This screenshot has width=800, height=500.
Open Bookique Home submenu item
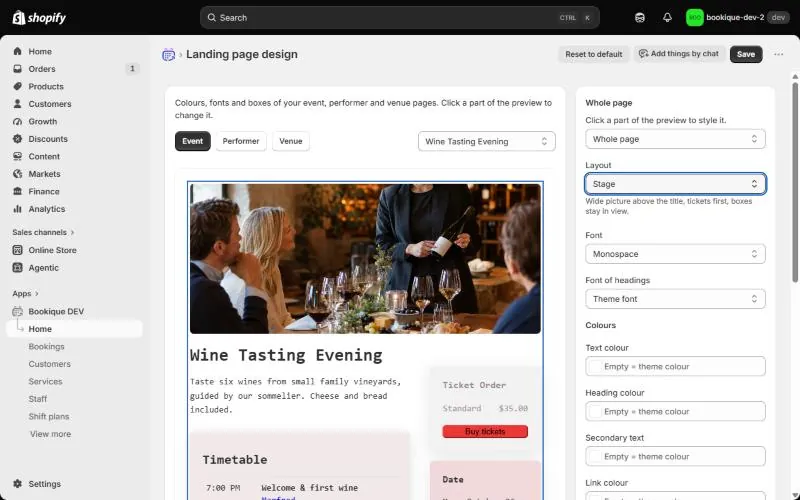pyautogui.click(x=74, y=329)
